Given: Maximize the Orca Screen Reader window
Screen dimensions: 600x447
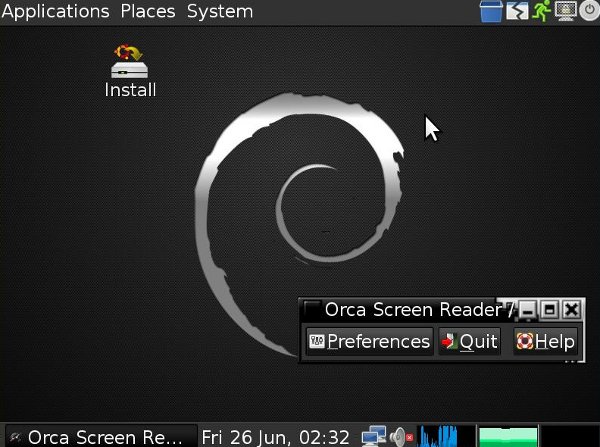Looking at the screenshot, I should click(550, 309).
